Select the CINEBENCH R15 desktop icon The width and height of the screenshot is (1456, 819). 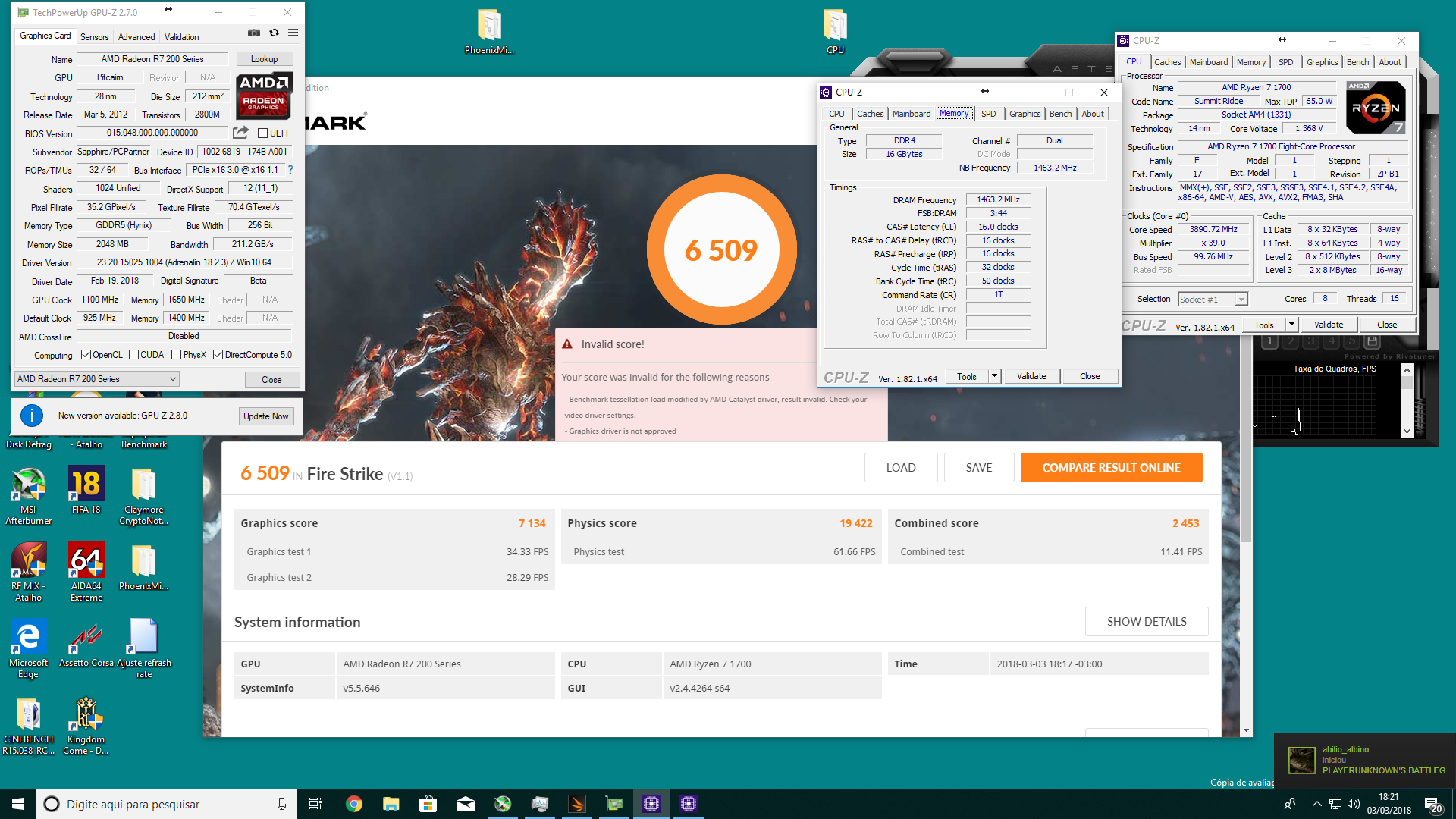(29, 726)
